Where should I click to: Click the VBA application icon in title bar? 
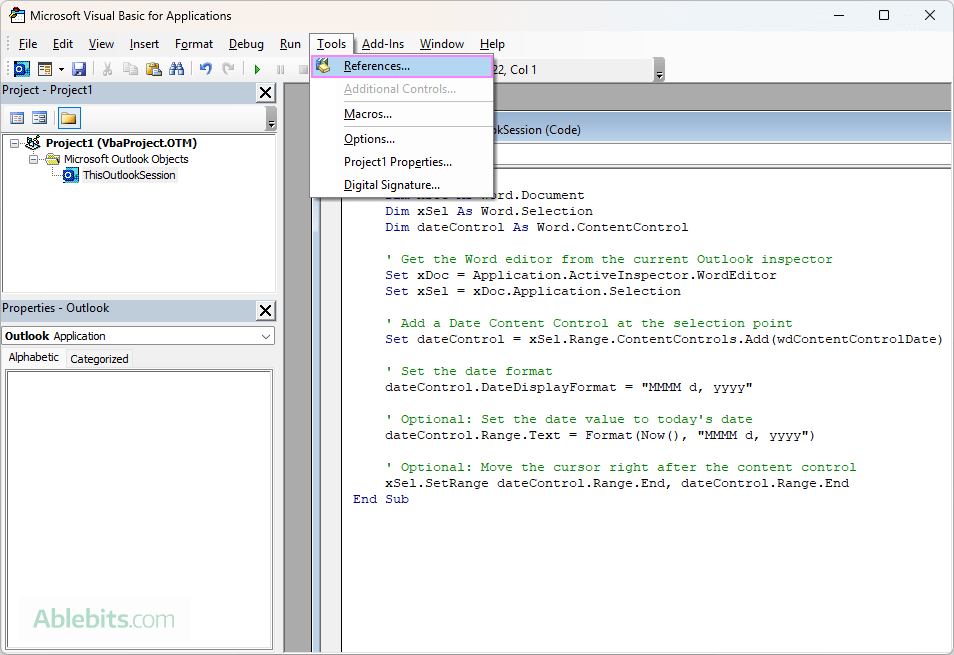pos(16,15)
